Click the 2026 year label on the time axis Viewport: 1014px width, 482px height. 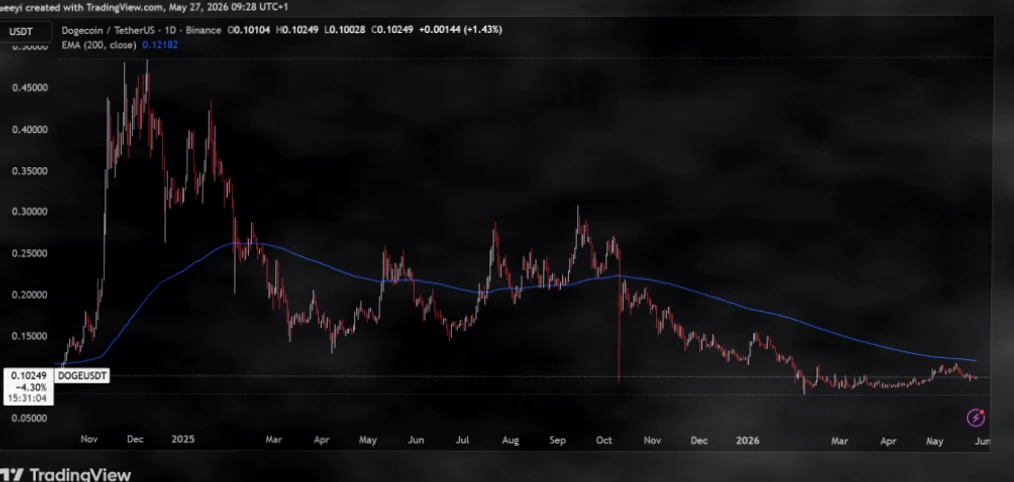[748, 441]
